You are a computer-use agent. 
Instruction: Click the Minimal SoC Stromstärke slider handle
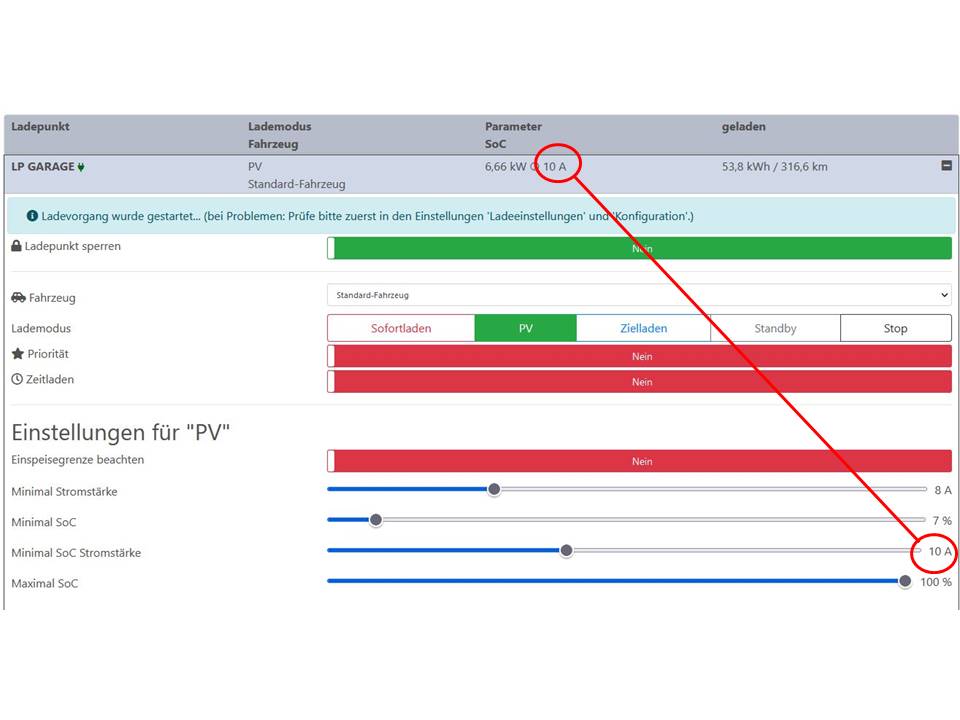click(566, 550)
